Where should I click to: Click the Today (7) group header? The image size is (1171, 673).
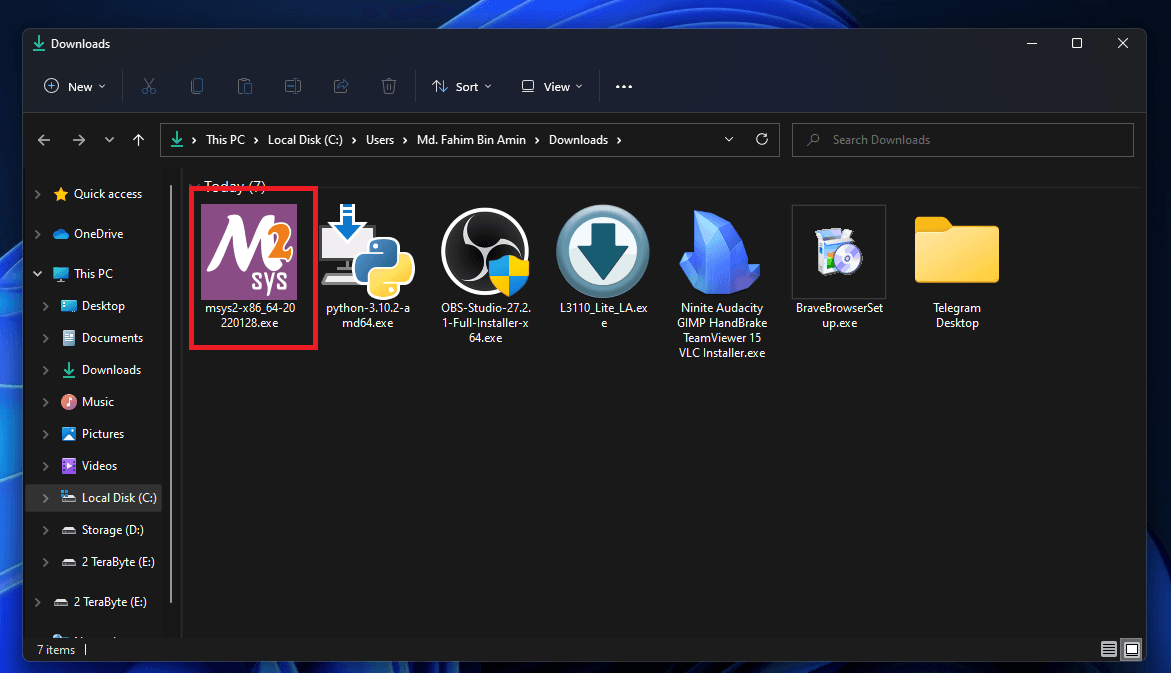pos(234,186)
